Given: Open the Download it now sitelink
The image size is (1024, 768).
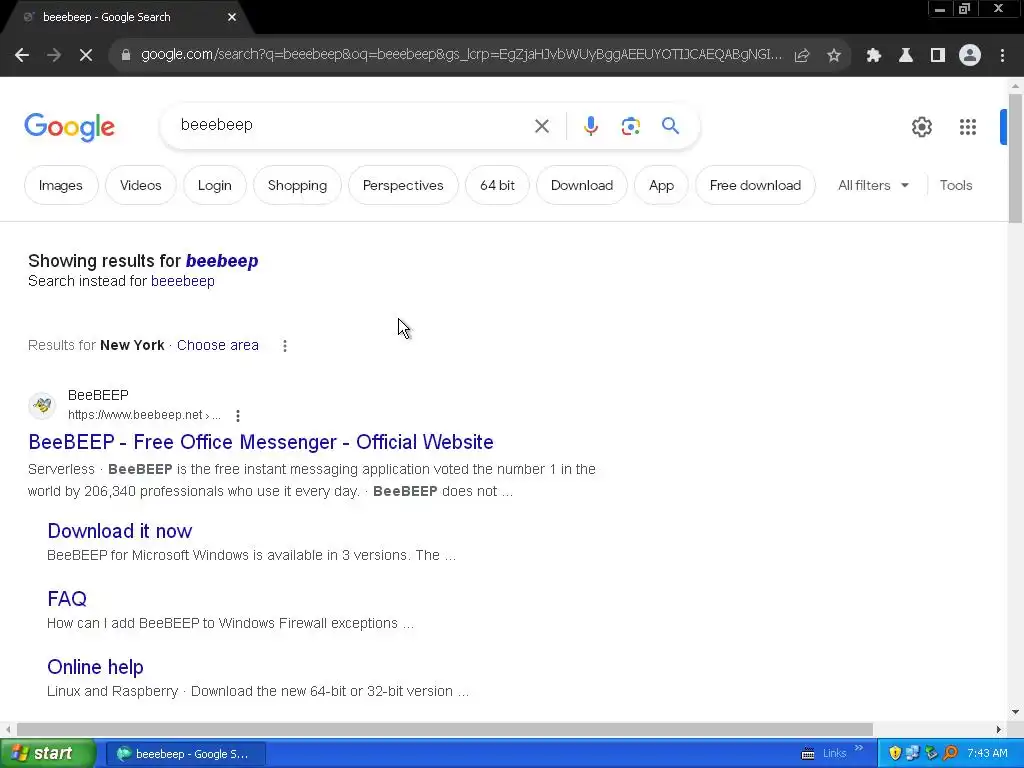Looking at the screenshot, I should tap(120, 531).
